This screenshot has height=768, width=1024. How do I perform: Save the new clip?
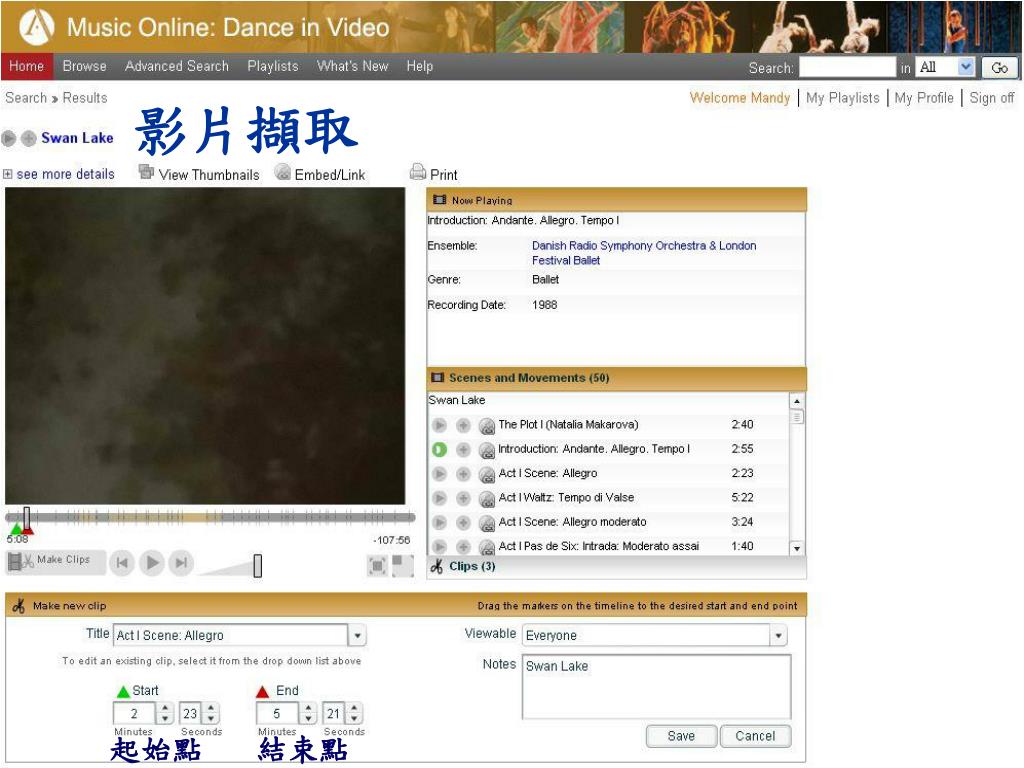coord(681,736)
